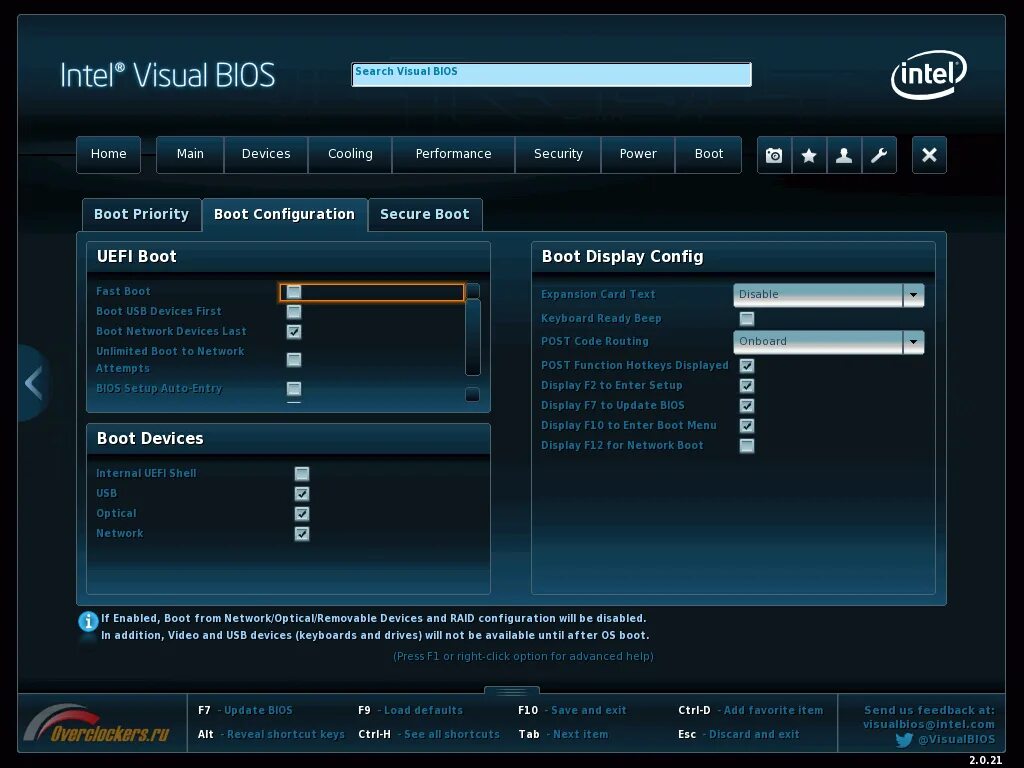Switch to Boot Priority subtab
This screenshot has height=768, width=1024.
pyautogui.click(x=142, y=215)
